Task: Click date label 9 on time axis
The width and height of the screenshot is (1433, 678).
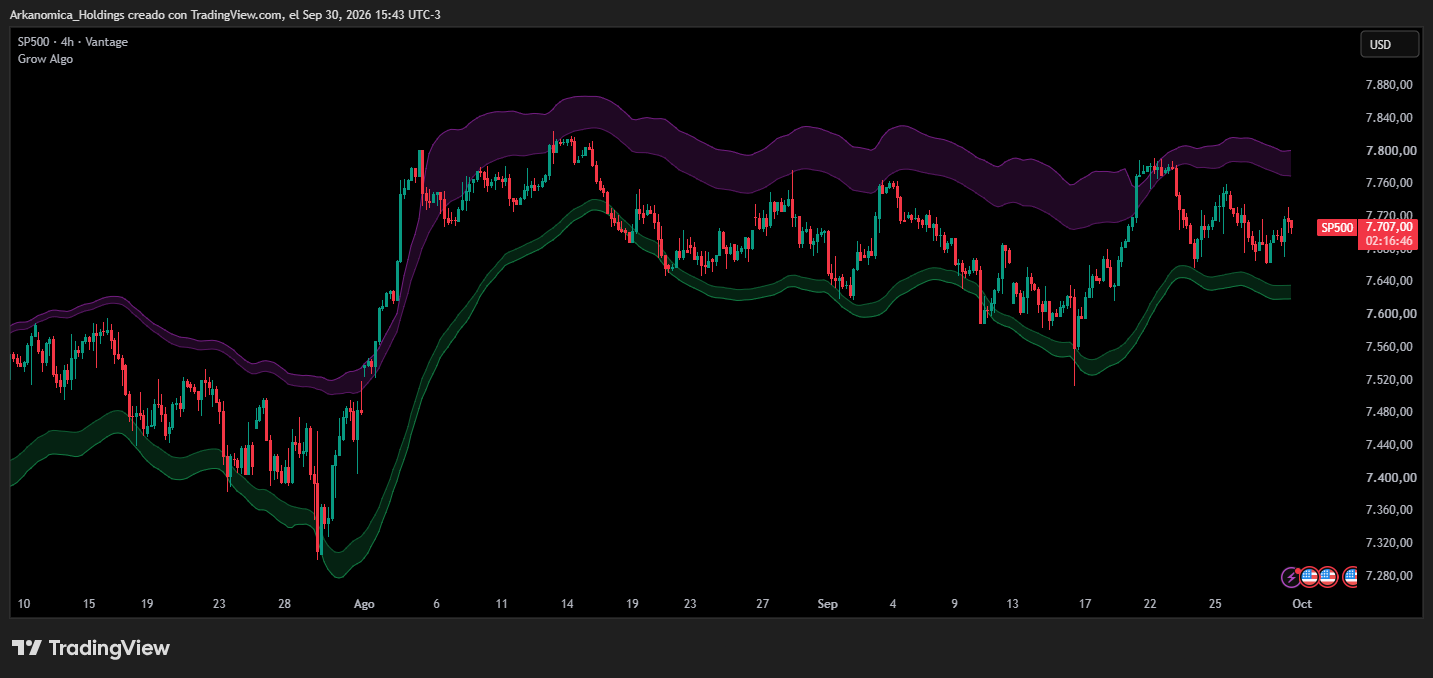Action: [954, 604]
